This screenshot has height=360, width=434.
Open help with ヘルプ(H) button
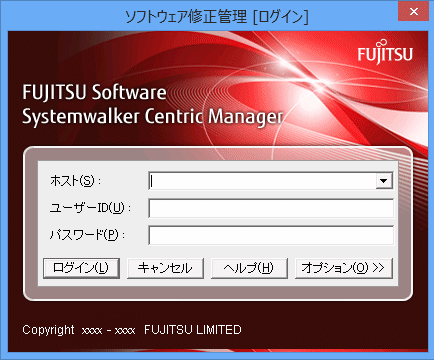[249, 268]
